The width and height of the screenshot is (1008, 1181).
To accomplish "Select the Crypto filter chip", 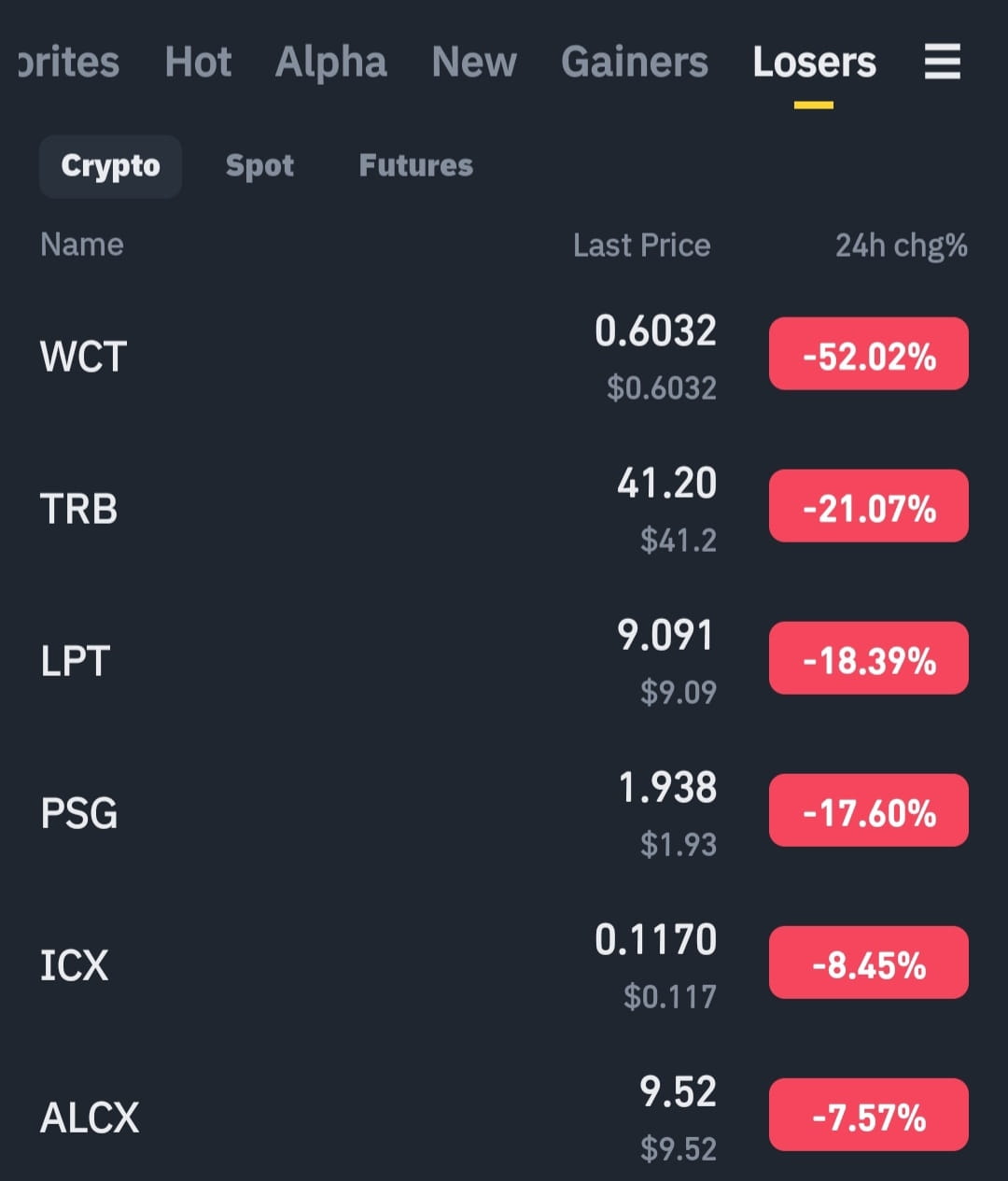I will pyautogui.click(x=110, y=166).
